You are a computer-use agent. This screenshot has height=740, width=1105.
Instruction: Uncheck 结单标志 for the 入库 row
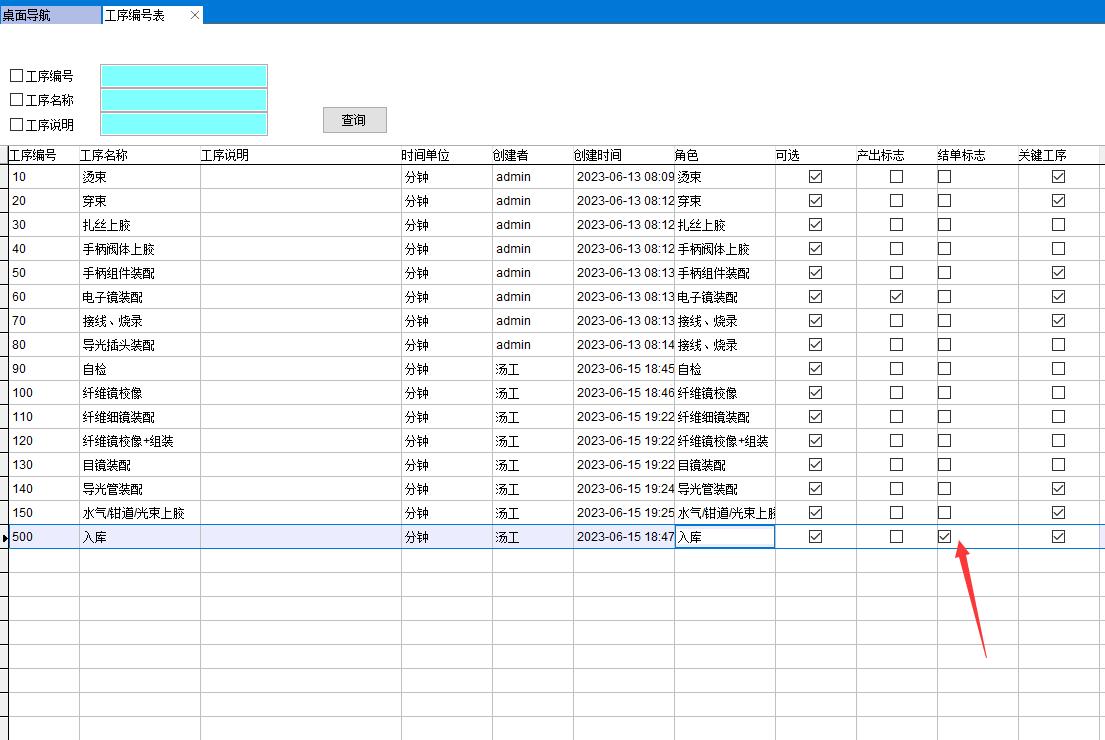[x=944, y=537]
